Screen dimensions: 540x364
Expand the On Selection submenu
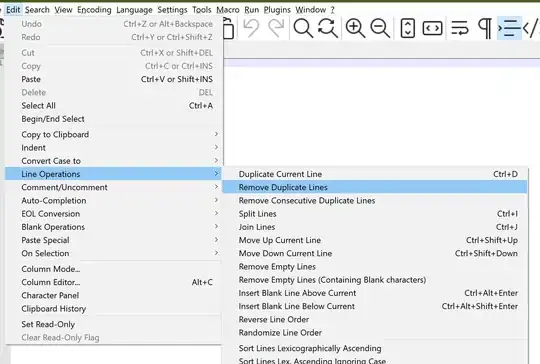[x=114, y=253]
